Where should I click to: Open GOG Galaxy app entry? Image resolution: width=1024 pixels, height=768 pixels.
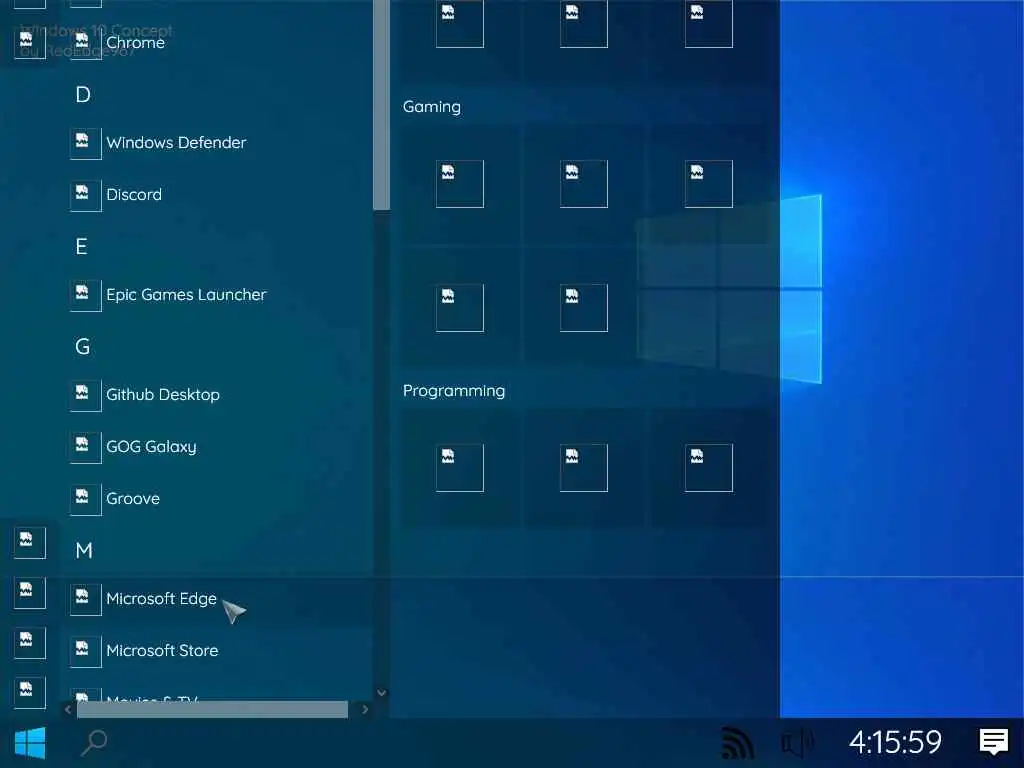pyautogui.click(x=216, y=447)
